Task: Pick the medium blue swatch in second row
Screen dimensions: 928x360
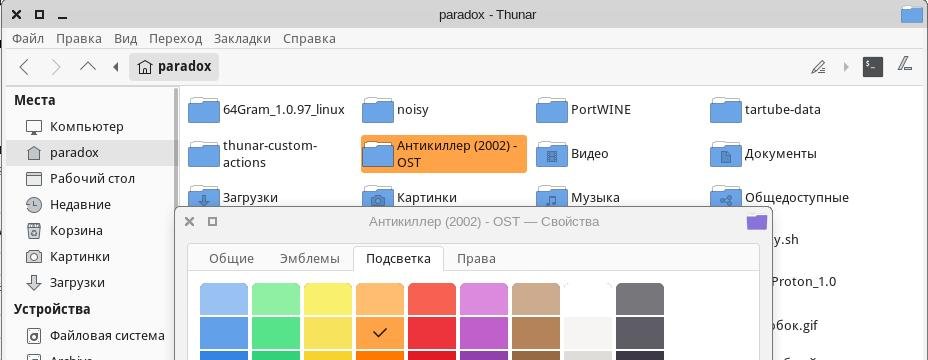Action: tap(224, 333)
